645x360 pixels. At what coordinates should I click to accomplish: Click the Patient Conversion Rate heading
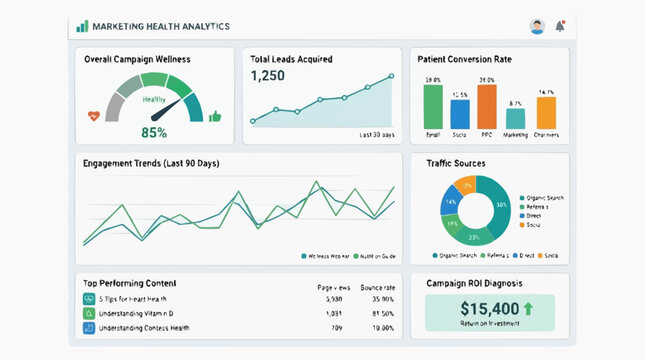(x=464, y=59)
